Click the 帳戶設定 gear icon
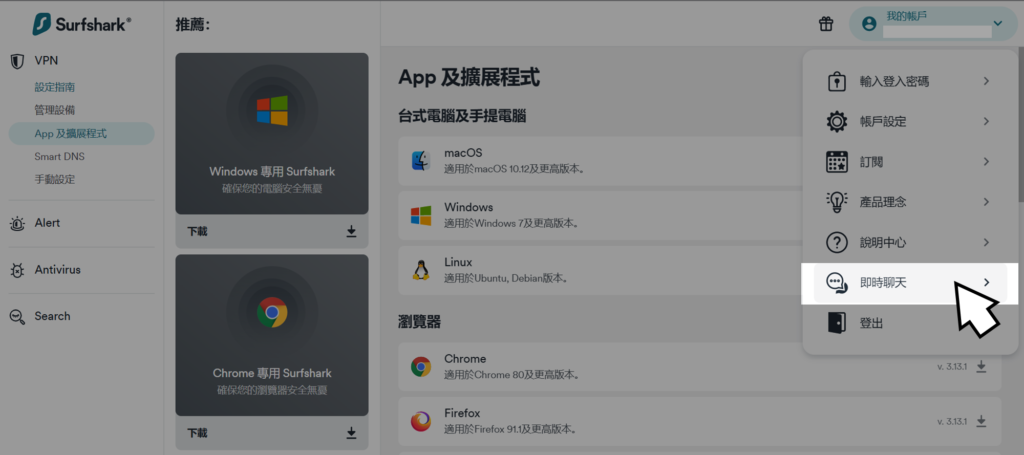1024x455 pixels. (x=837, y=121)
